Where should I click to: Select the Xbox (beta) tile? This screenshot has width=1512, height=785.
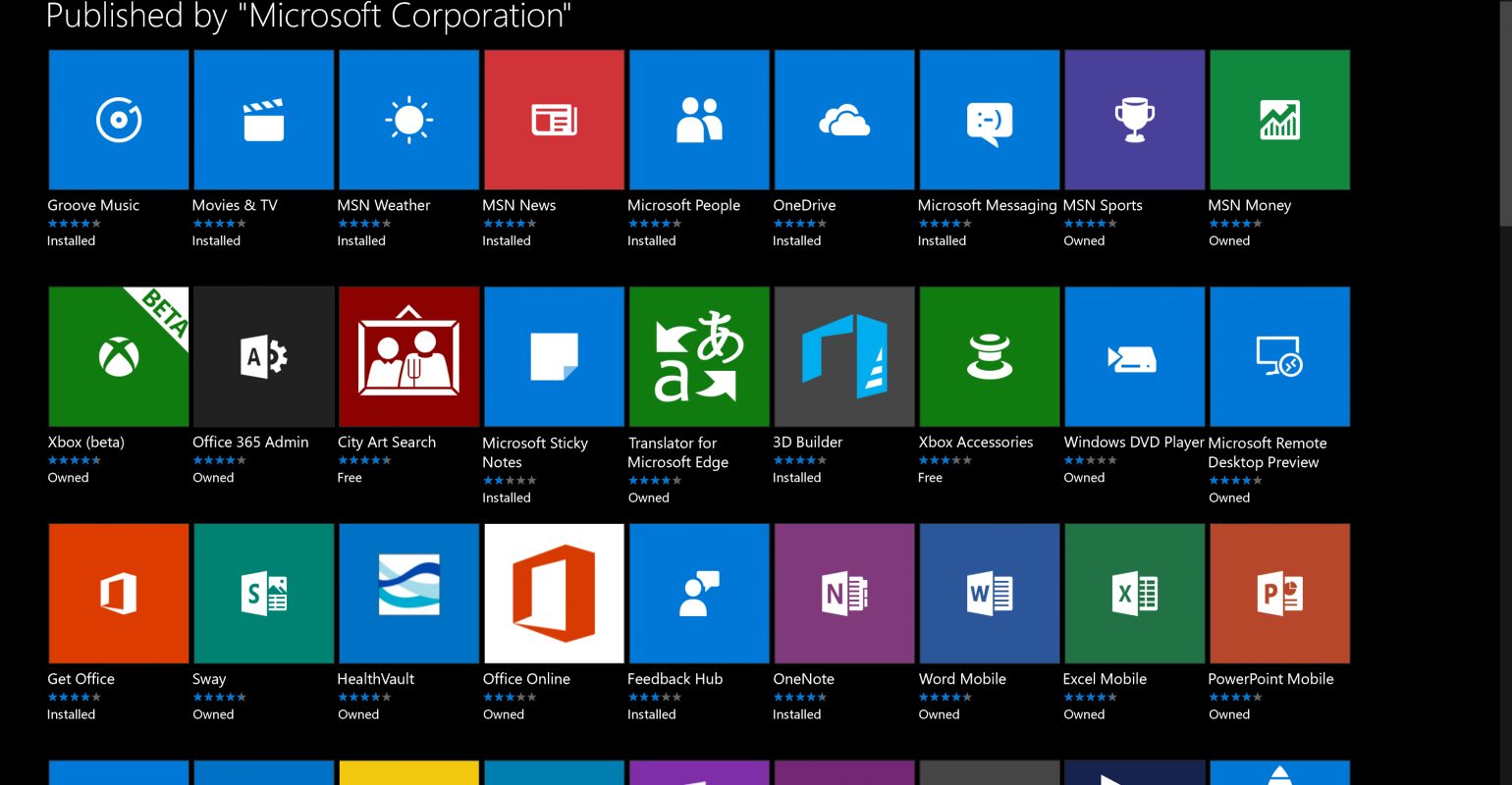118,356
